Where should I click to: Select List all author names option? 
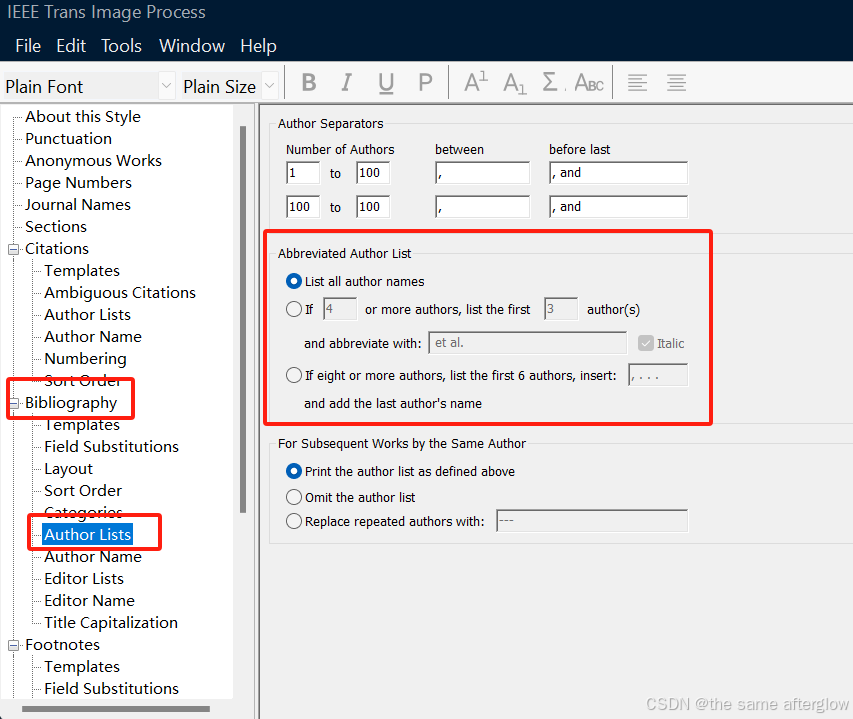click(x=294, y=281)
